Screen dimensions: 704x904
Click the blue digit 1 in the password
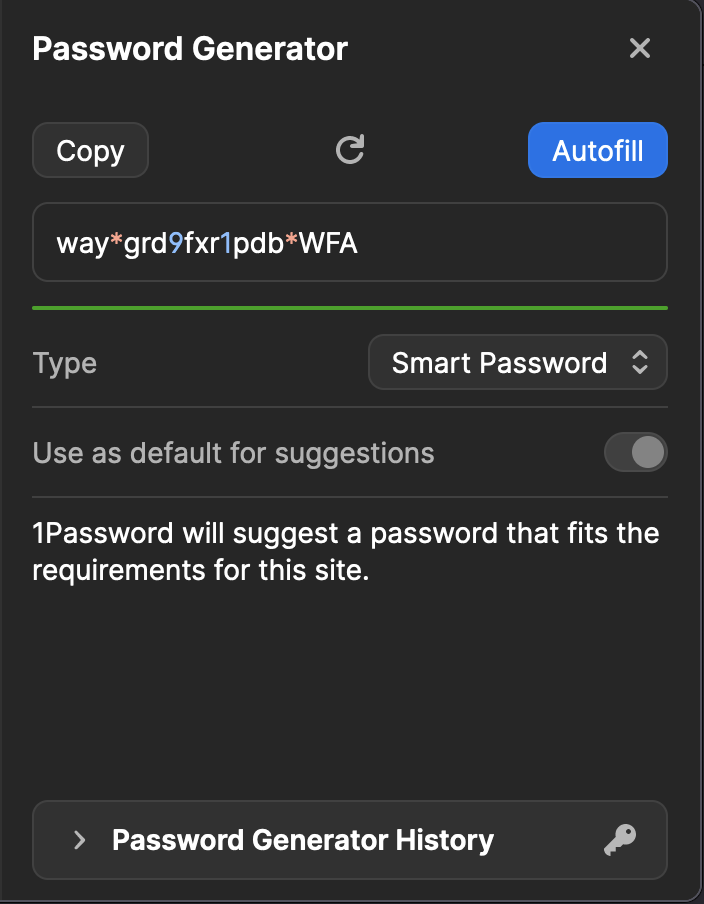coord(227,243)
